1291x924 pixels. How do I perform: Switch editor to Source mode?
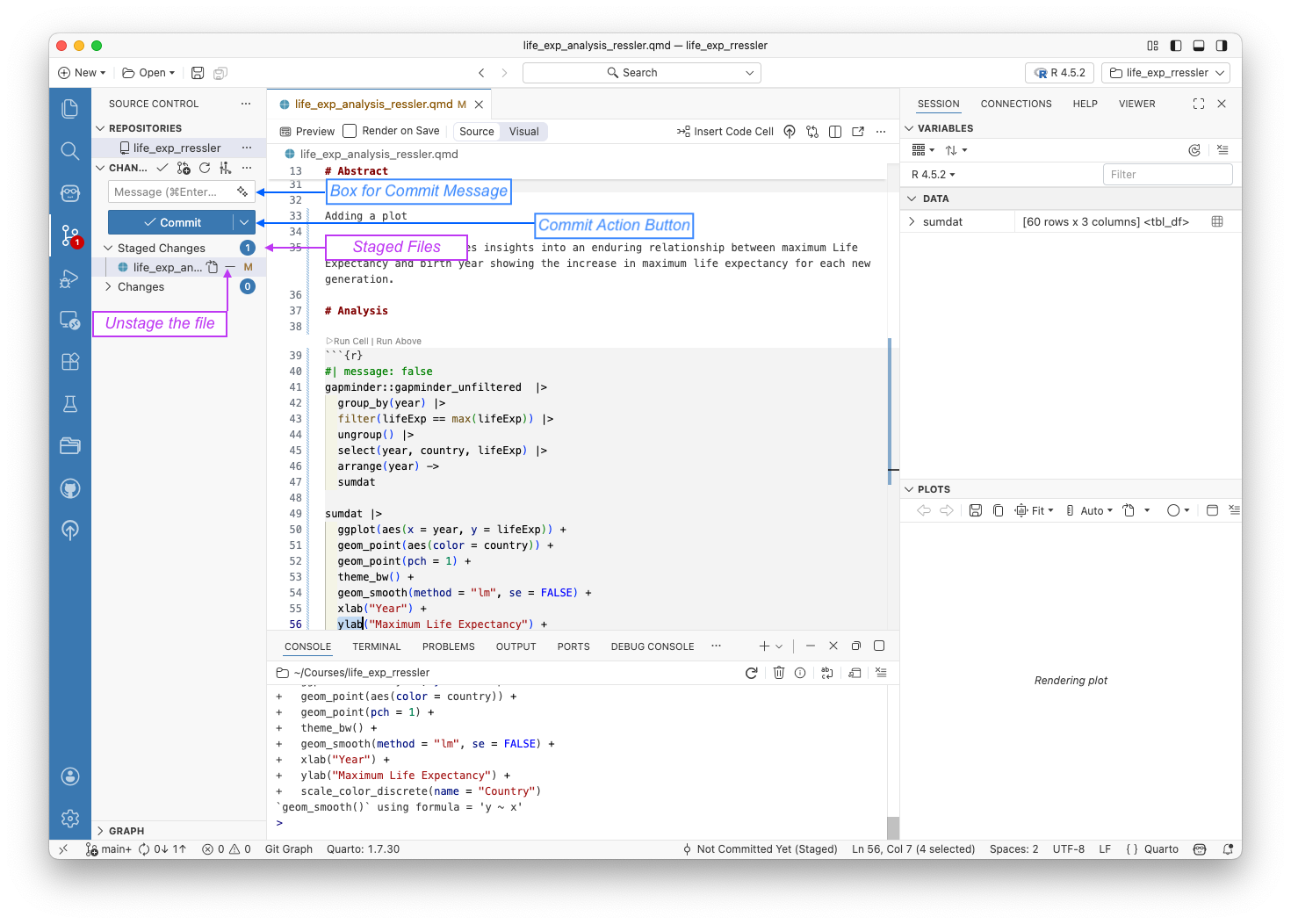476,131
